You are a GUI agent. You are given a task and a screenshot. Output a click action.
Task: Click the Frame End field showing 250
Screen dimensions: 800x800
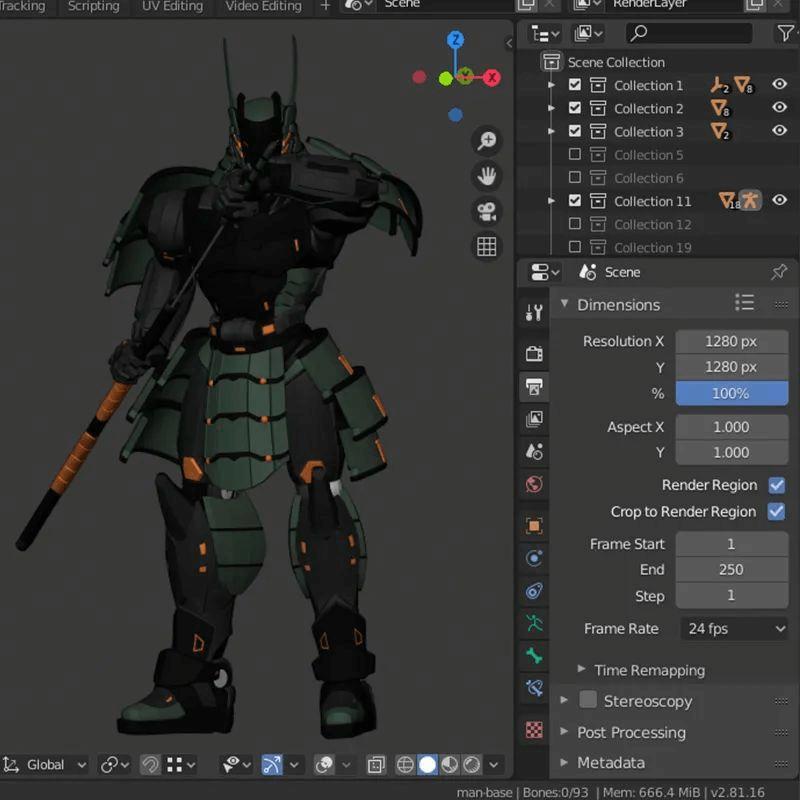click(732, 569)
